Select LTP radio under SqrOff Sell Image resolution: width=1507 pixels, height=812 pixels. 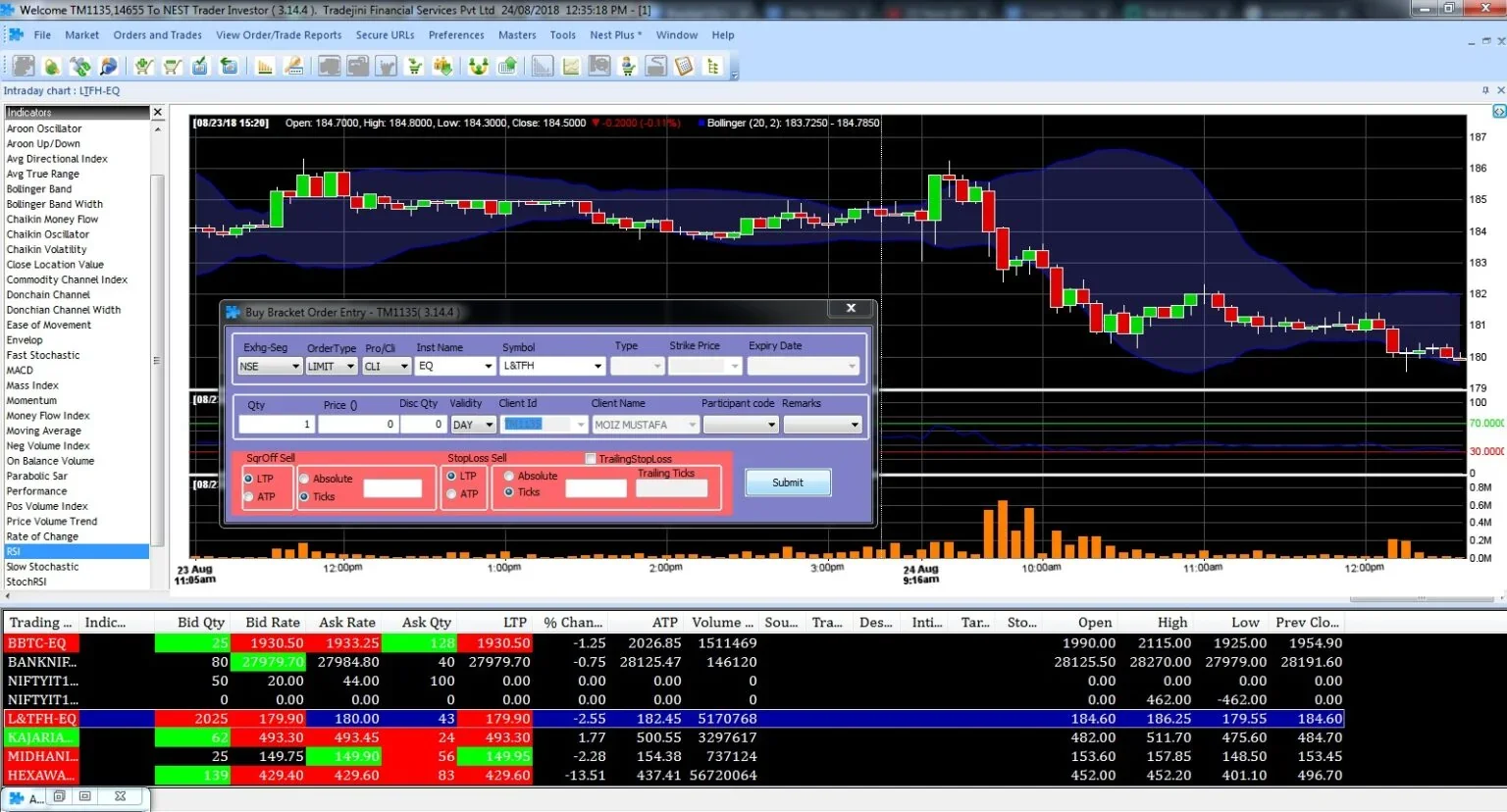[249, 479]
